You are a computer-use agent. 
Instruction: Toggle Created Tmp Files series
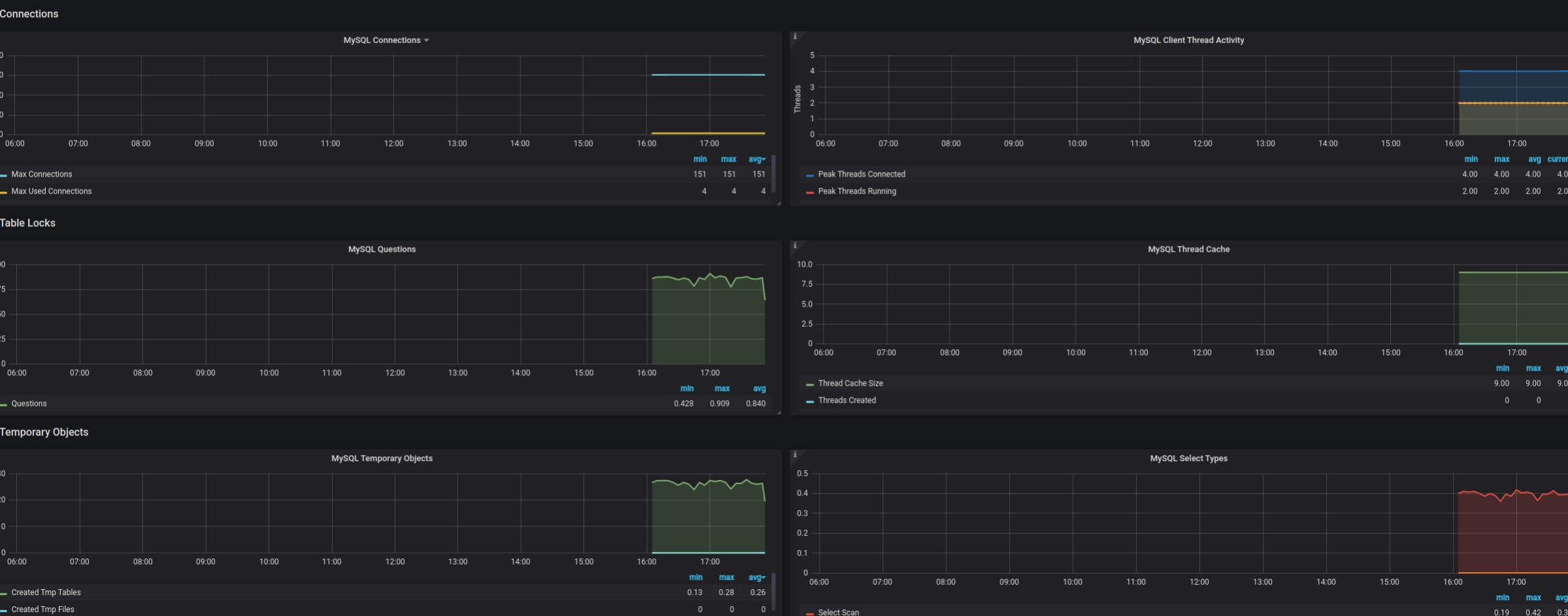coord(42,609)
